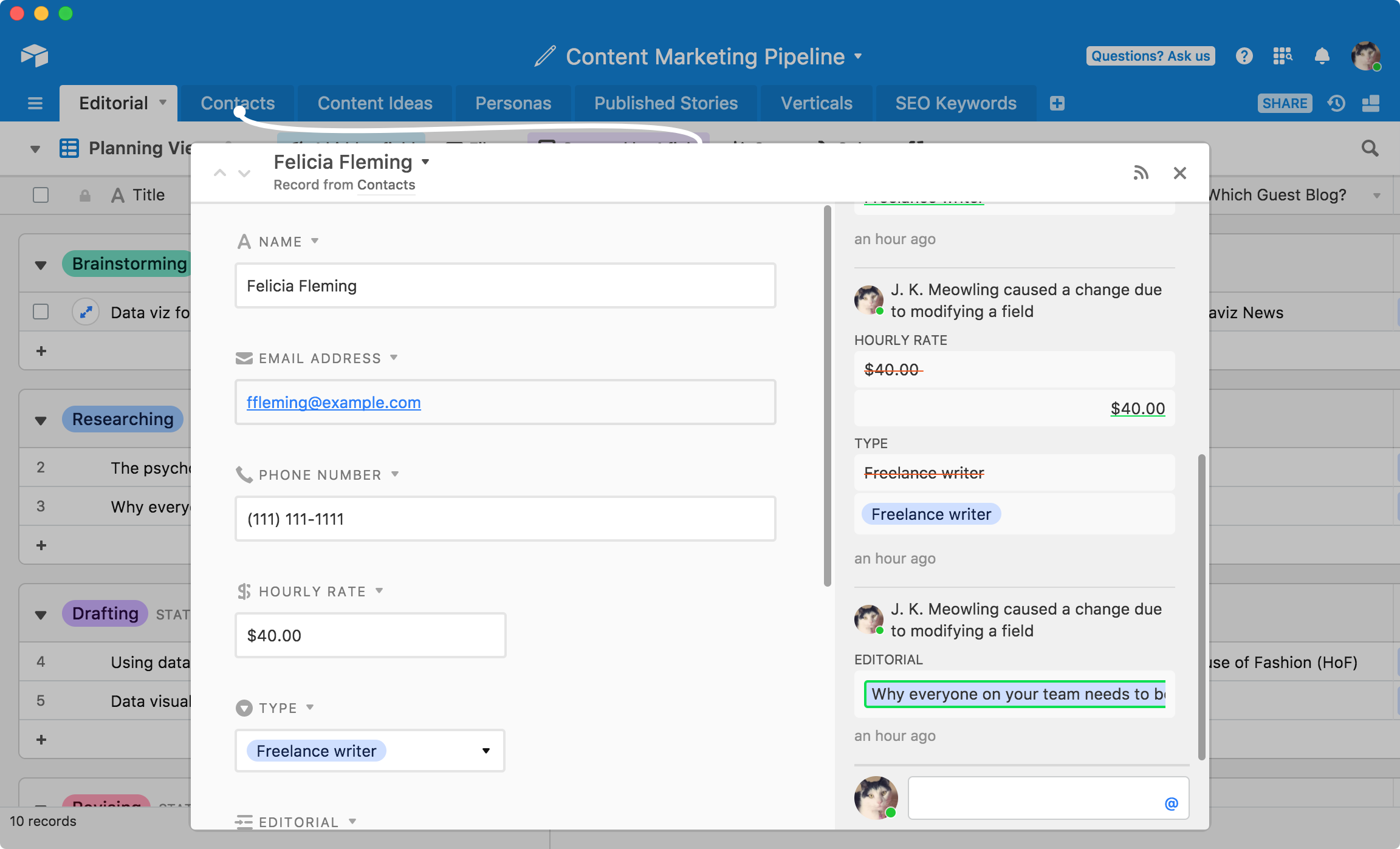Switch to the Content Ideas tab
The height and width of the screenshot is (849, 1400).
pos(375,103)
